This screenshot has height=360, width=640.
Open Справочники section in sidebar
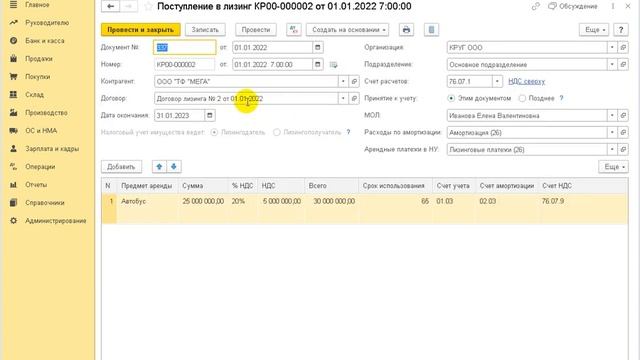click(x=44, y=202)
